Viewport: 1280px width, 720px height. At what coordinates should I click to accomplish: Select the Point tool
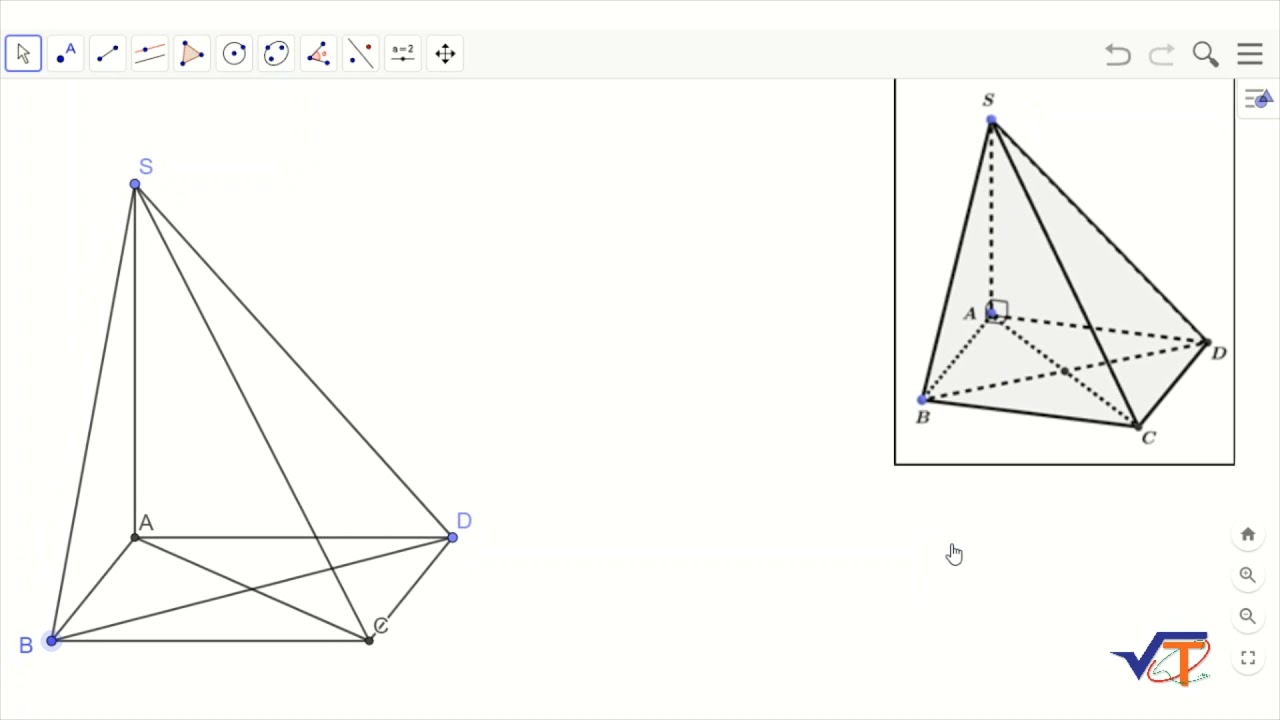66,53
